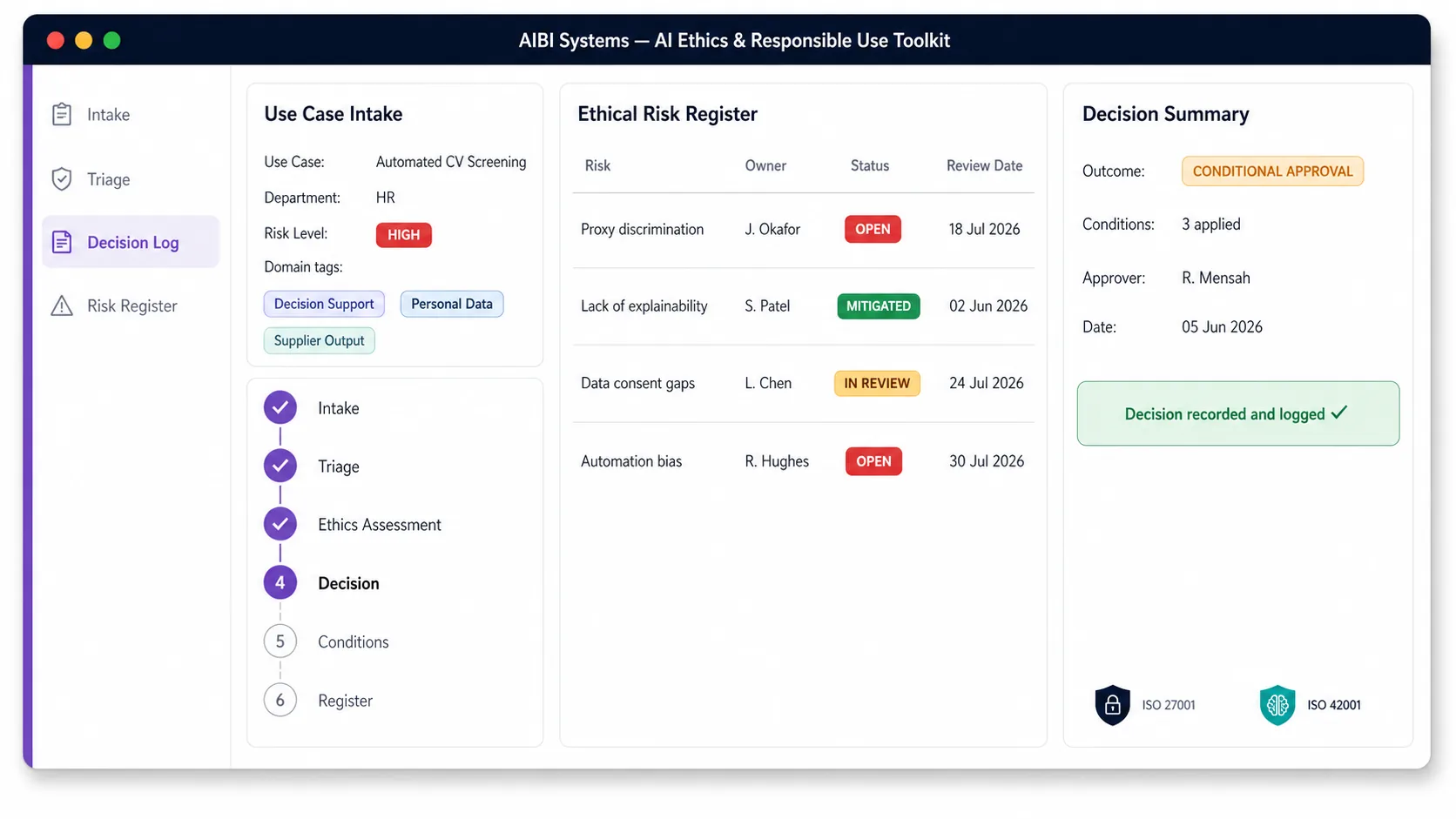Click the green maximize window button
1456x819 pixels.
coord(111,40)
